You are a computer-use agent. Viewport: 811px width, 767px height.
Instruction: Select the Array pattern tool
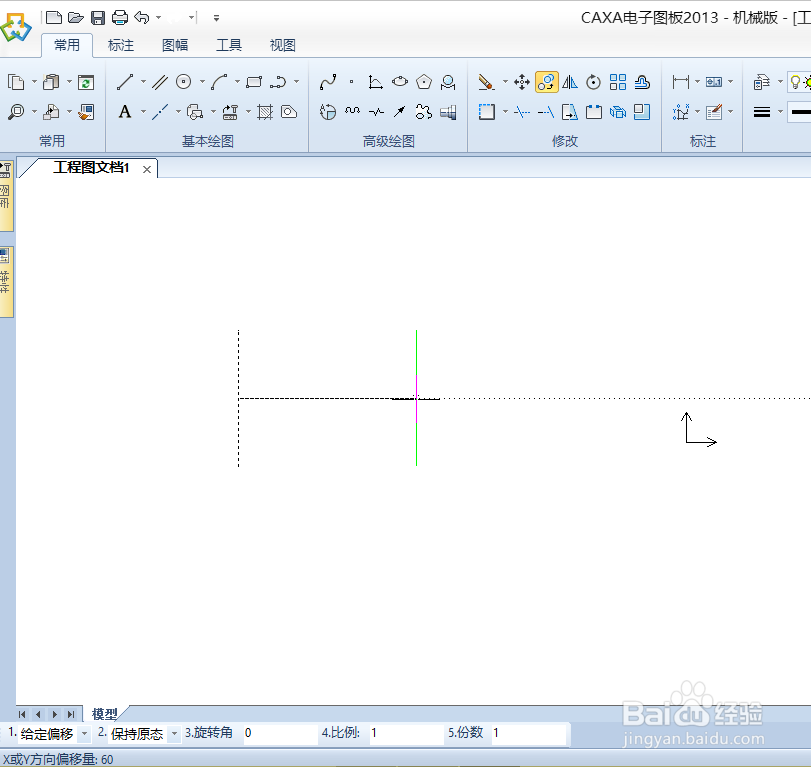618,82
